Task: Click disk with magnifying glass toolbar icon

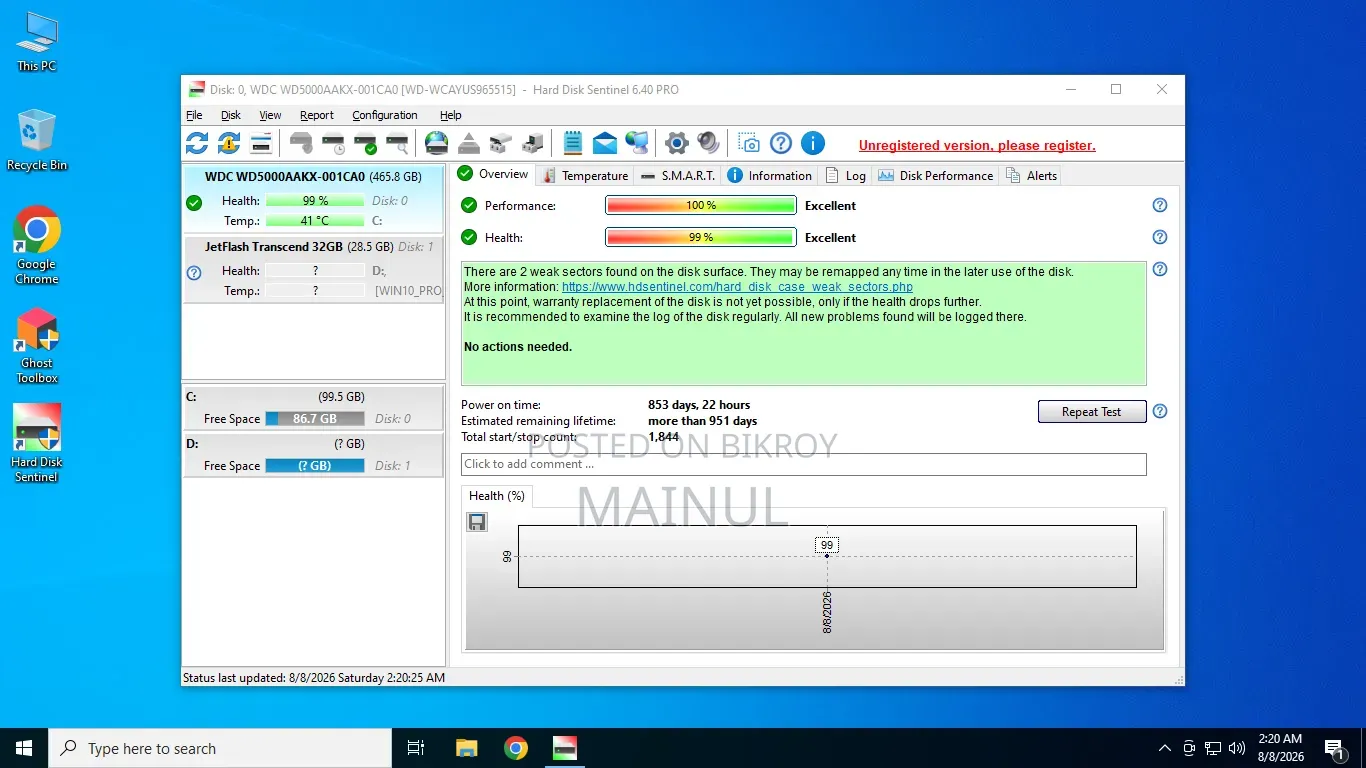Action: 397,143
